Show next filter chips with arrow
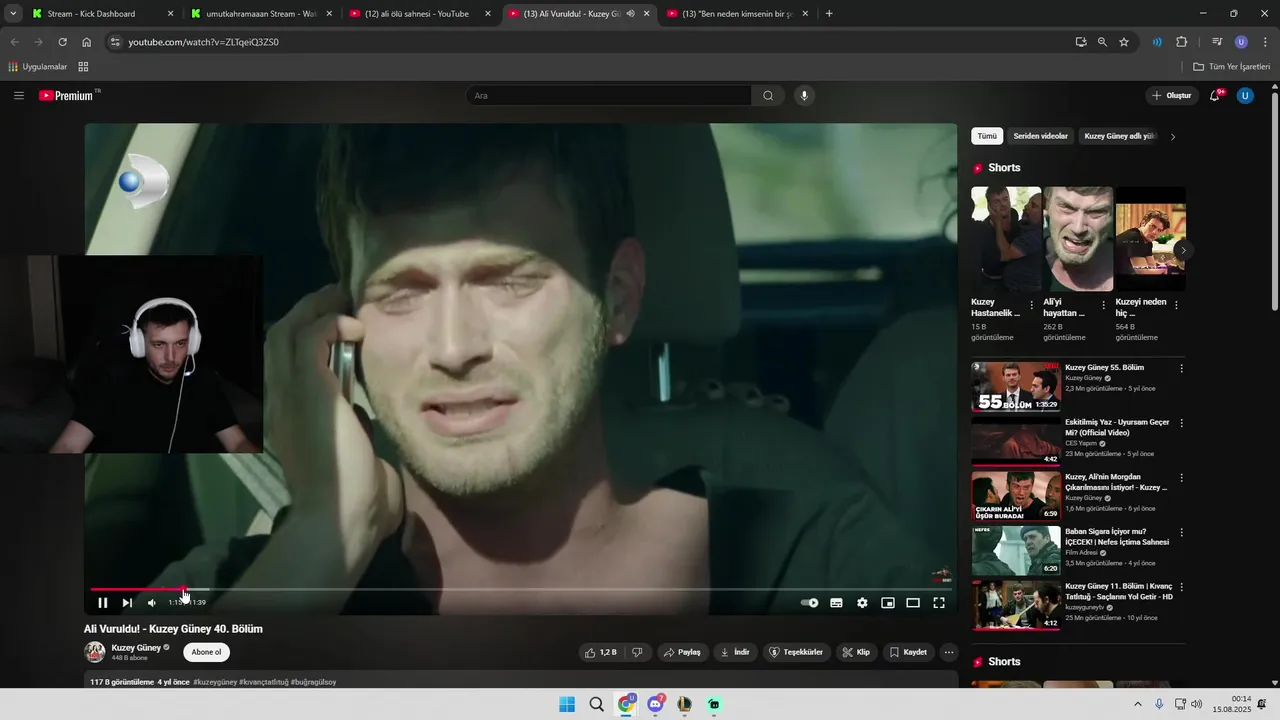 coord(1173,137)
